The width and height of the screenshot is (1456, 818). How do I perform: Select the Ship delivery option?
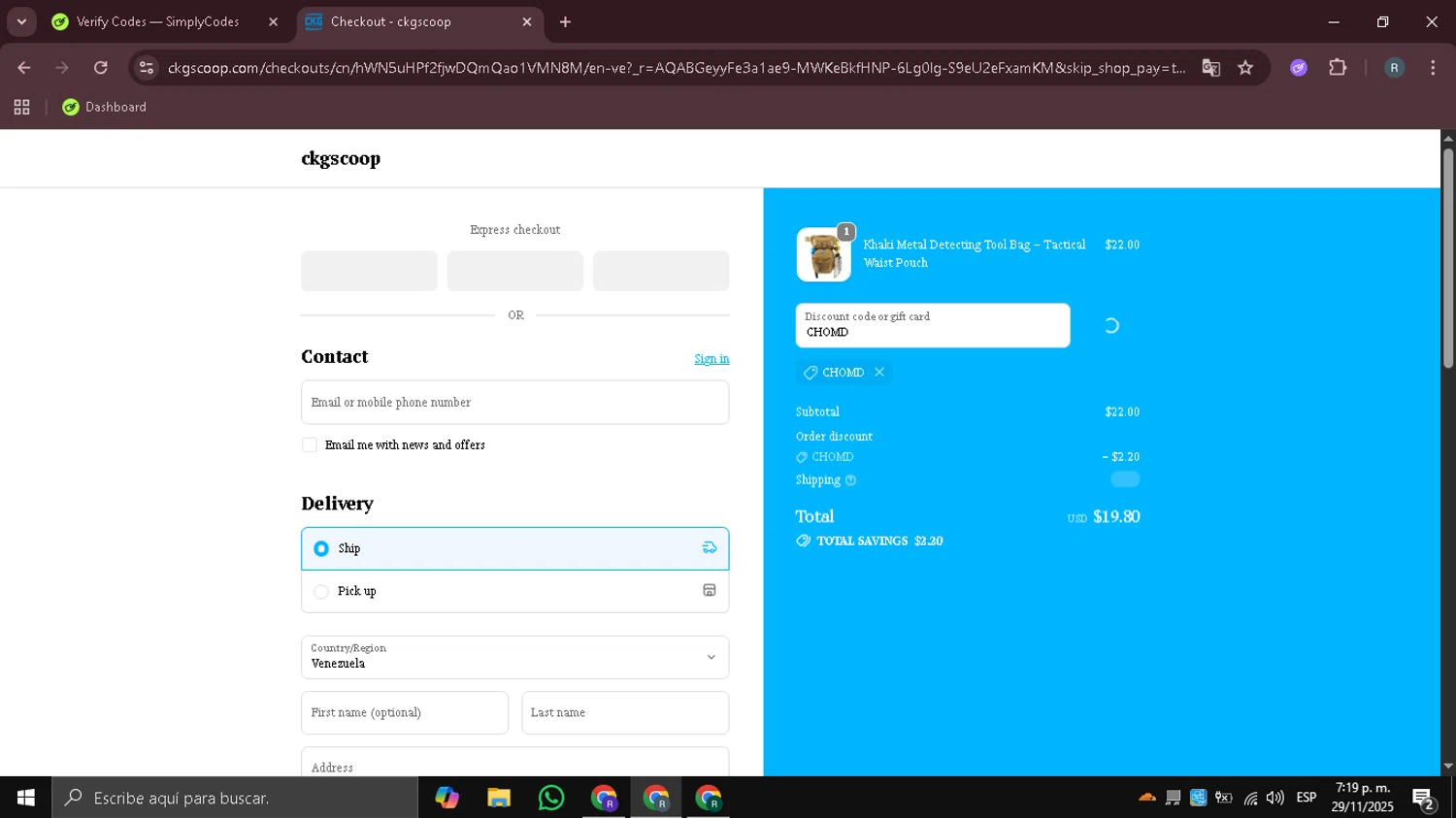coord(514,548)
